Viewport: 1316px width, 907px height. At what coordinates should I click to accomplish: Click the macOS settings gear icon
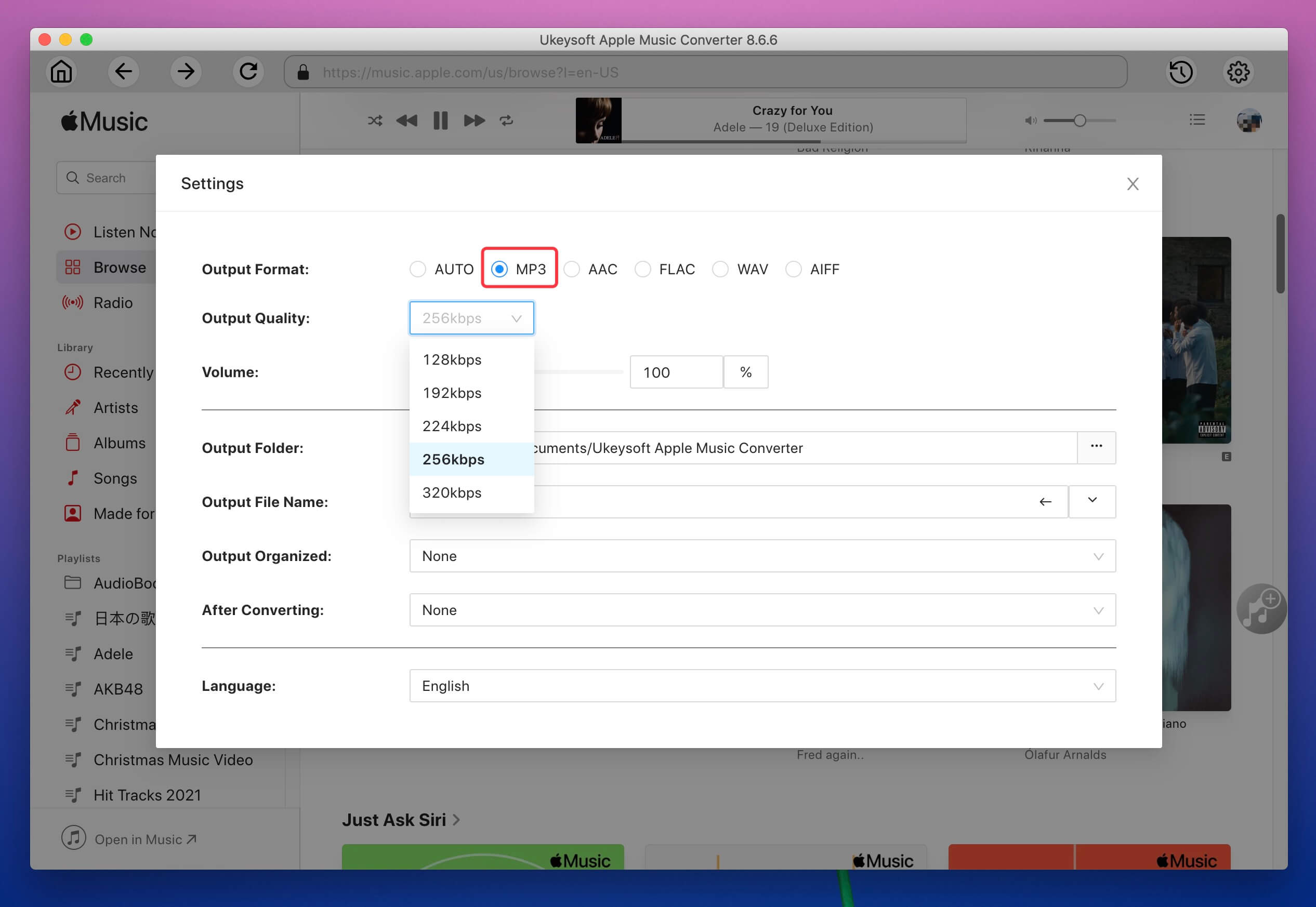point(1238,71)
